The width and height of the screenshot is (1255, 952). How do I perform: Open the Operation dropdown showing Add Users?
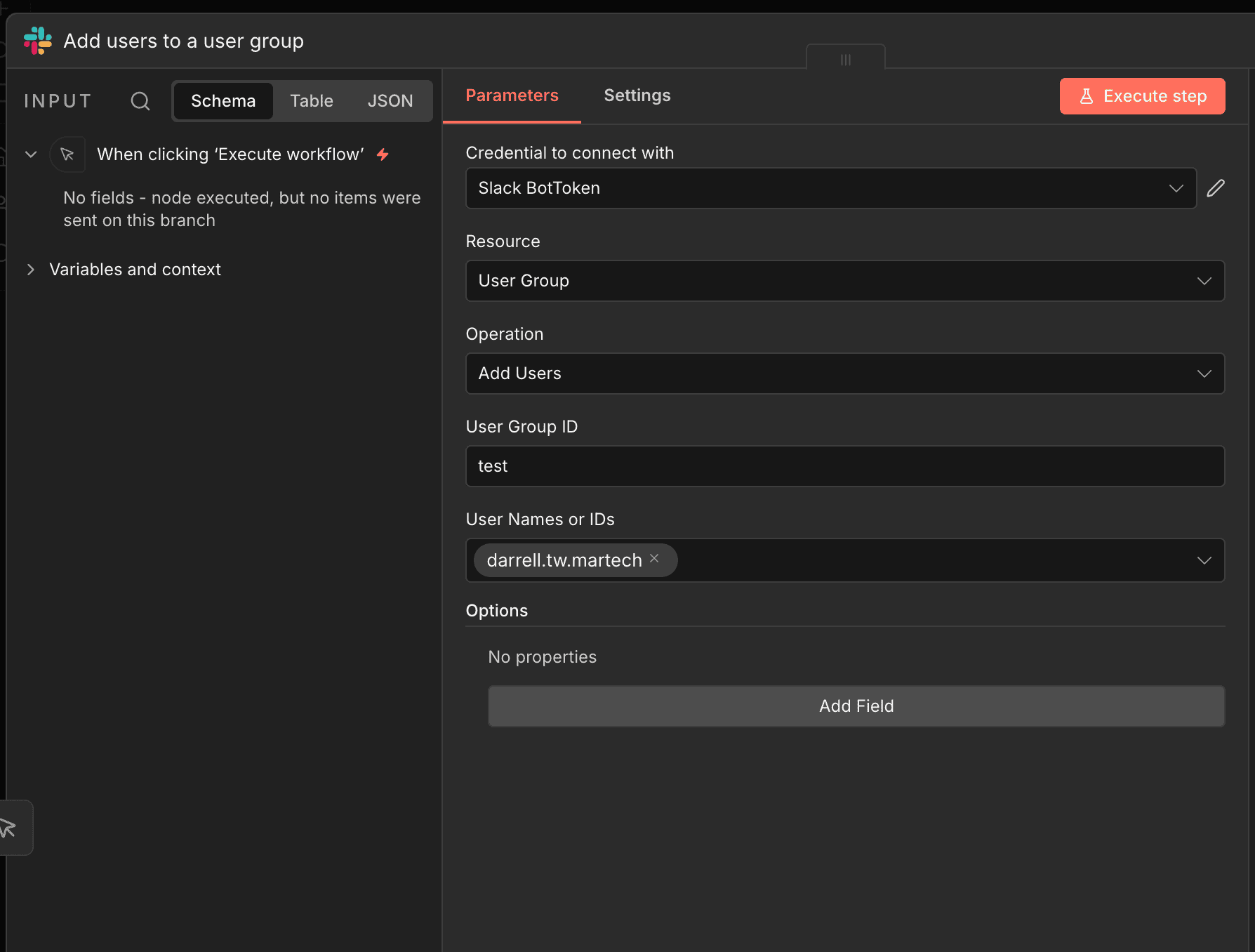point(845,373)
